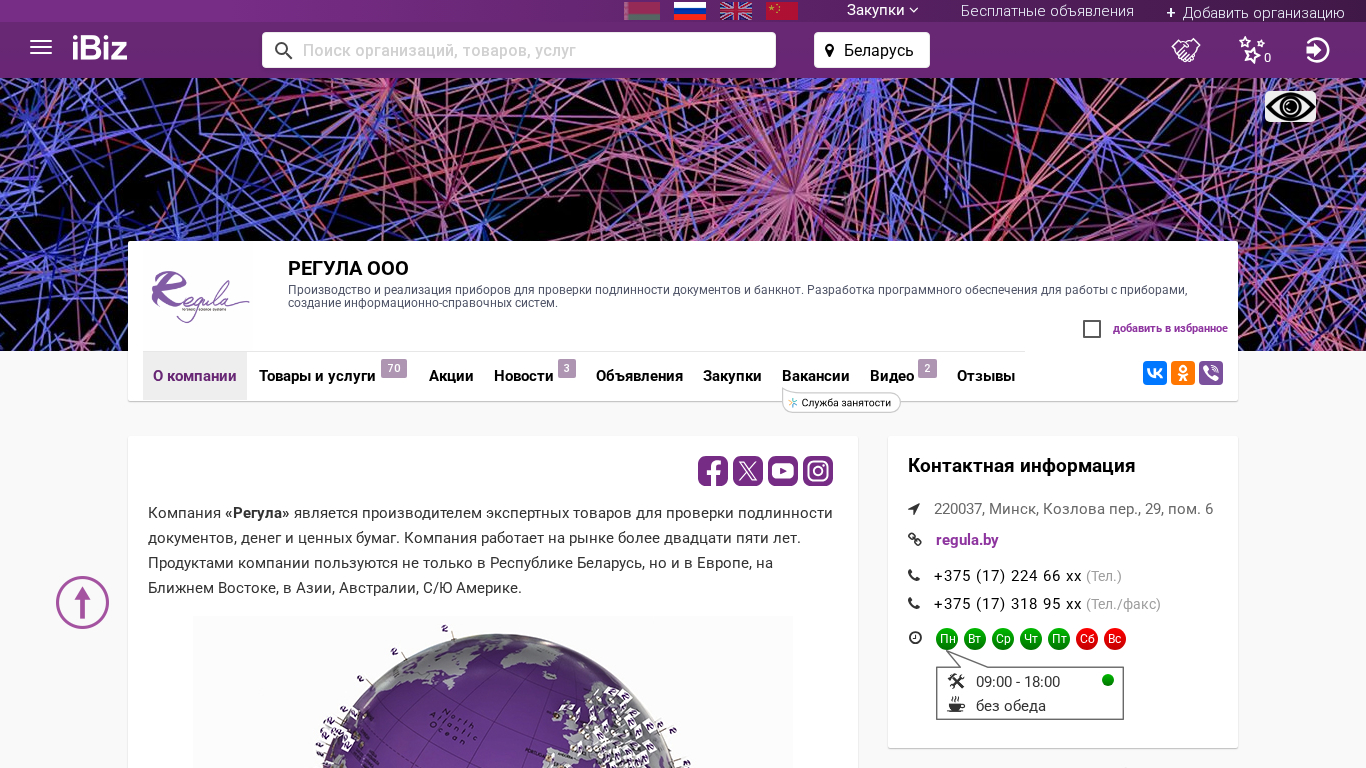1366x768 pixels.
Task: Open company Instagram page
Action: [x=818, y=471]
